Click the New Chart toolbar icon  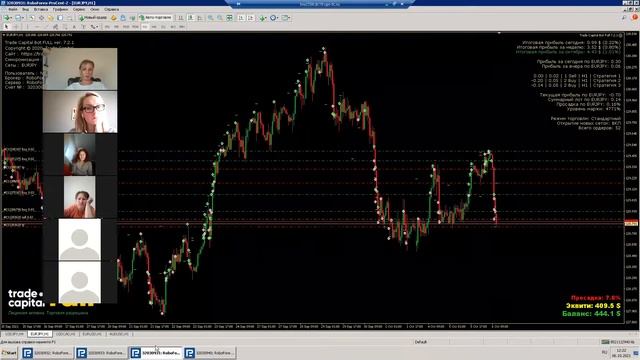[7, 18]
